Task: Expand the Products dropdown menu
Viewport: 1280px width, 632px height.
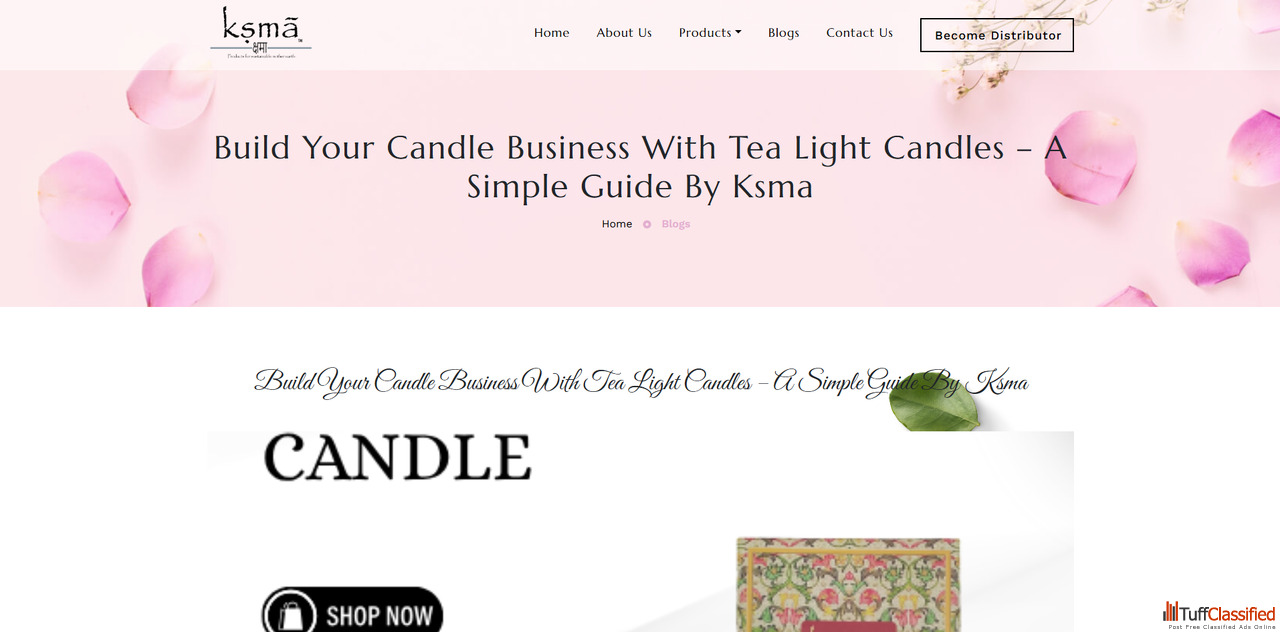Action: click(710, 33)
